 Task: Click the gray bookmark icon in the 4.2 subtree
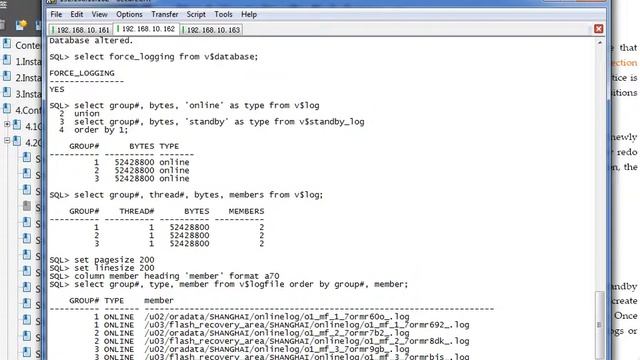pyautogui.click(x=27, y=206)
